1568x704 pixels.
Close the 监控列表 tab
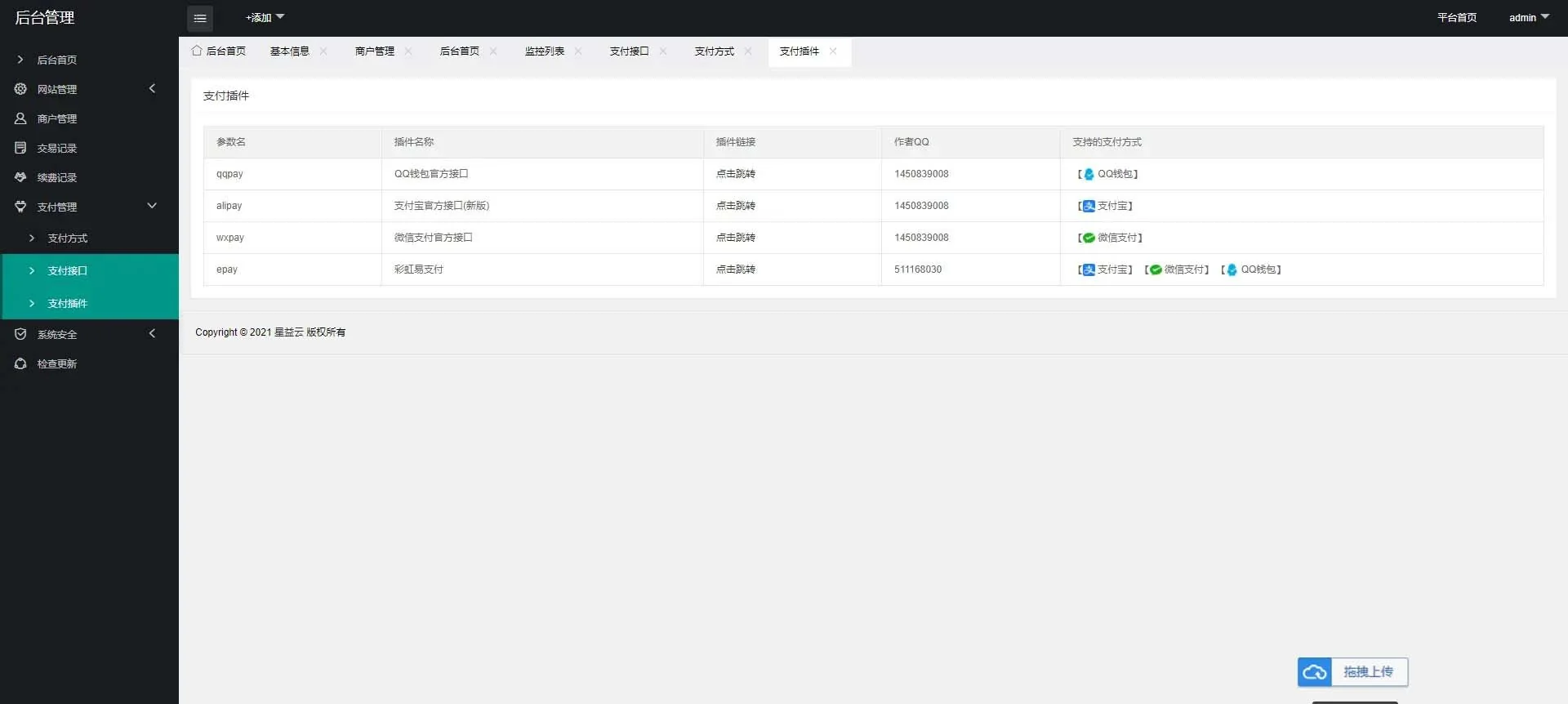click(x=578, y=51)
